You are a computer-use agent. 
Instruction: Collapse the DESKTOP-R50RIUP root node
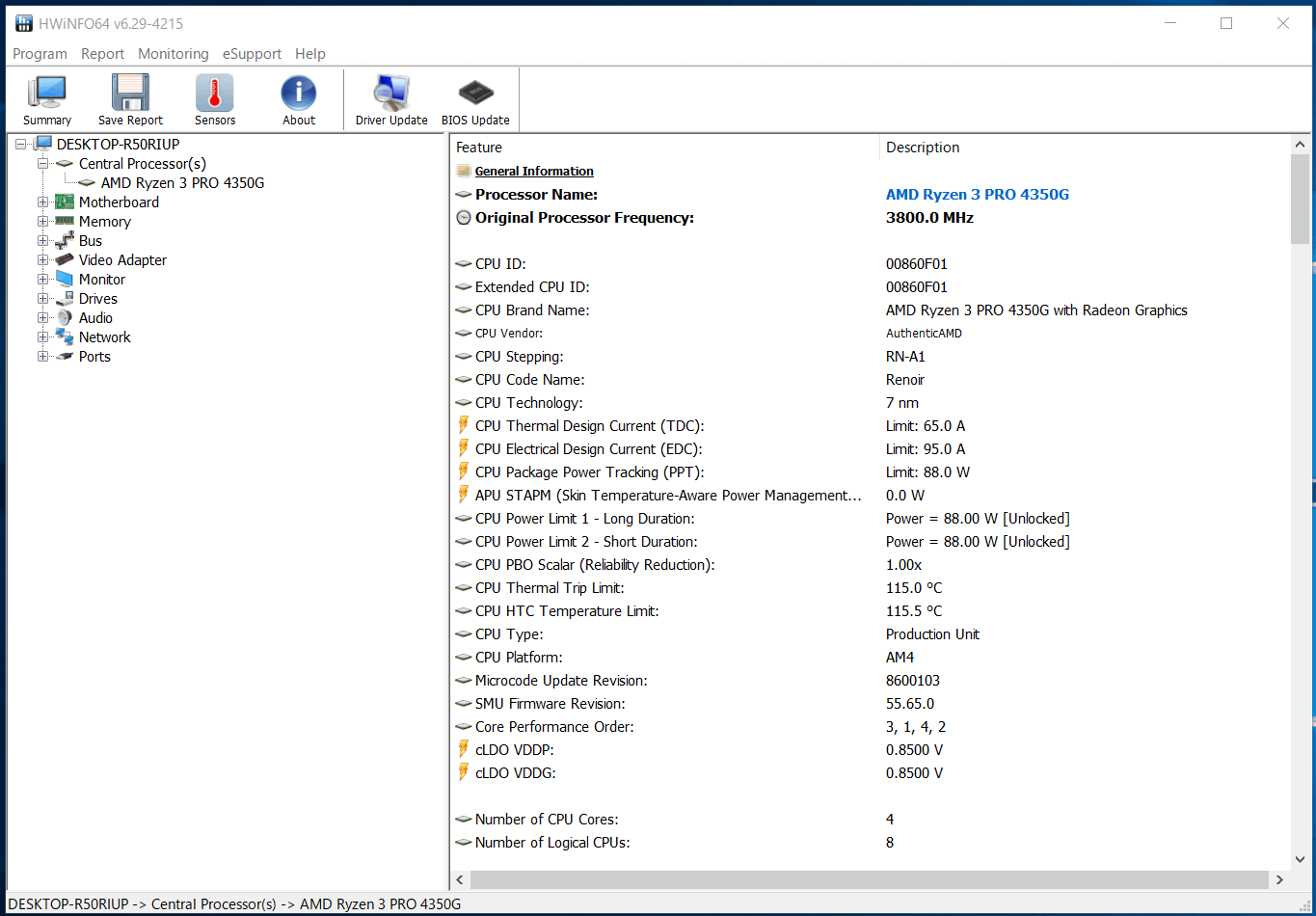pyautogui.click(x=20, y=144)
